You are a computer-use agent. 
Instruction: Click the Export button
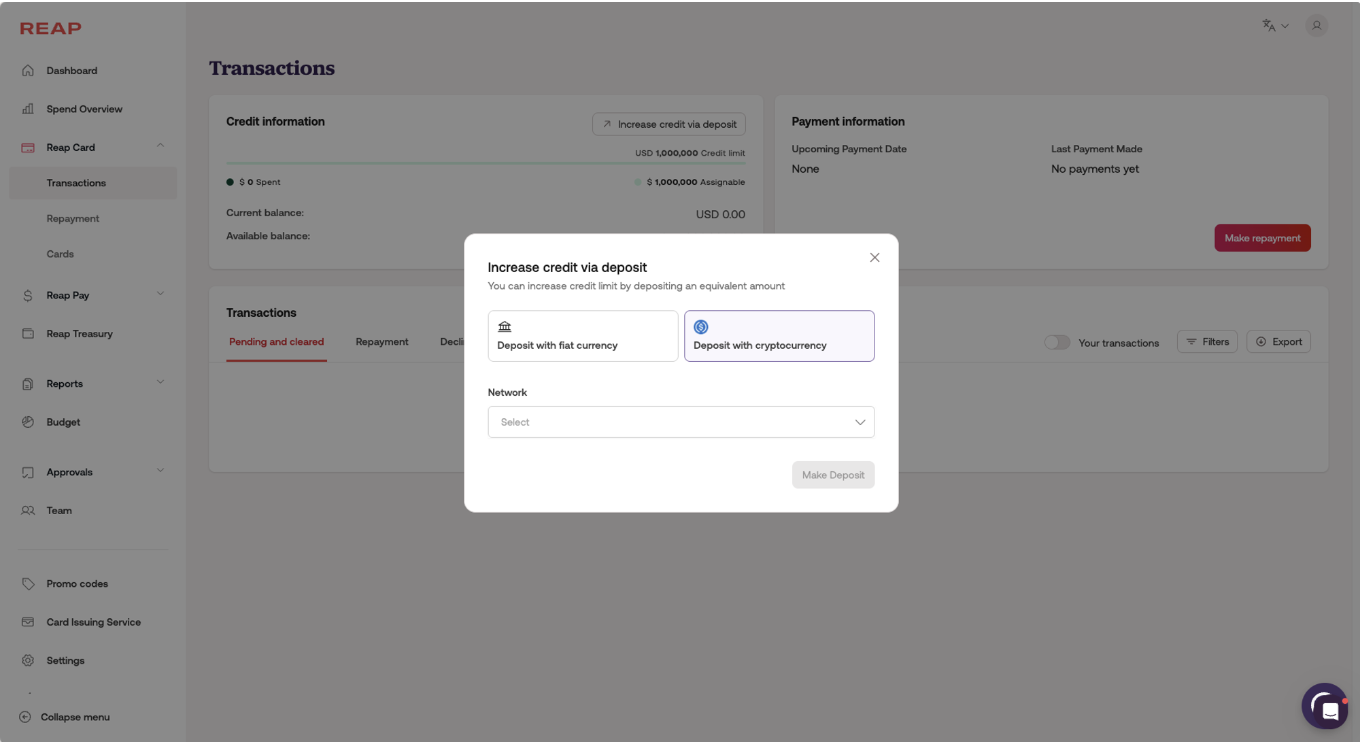pos(1278,342)
